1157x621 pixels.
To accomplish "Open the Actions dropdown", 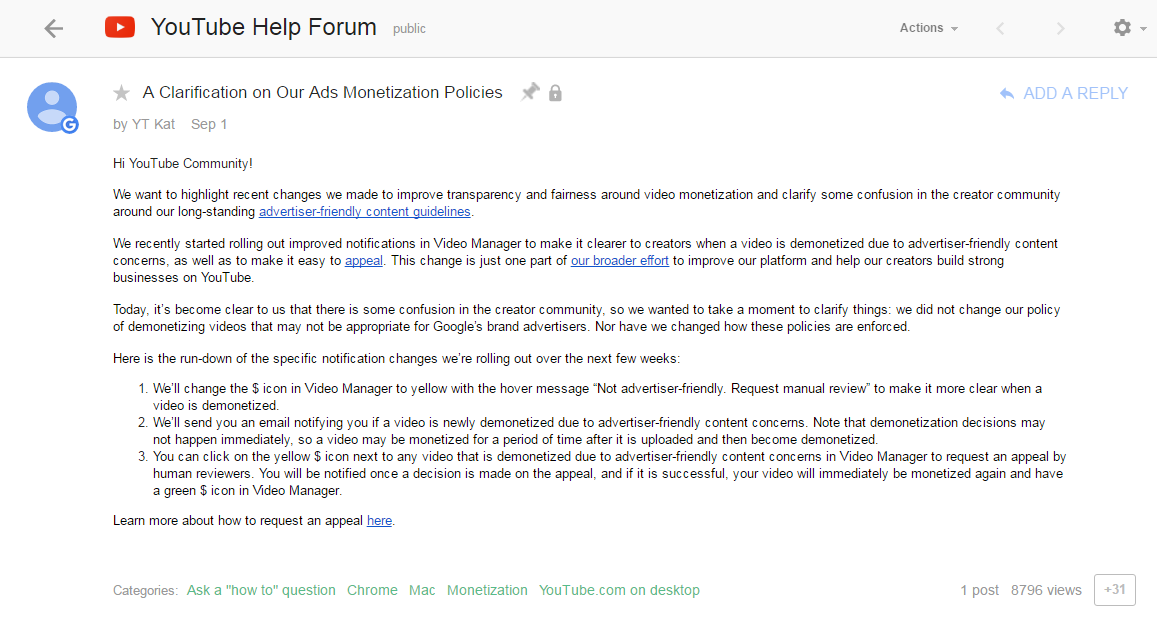I will pyautogui.click(x=928, y=28).
